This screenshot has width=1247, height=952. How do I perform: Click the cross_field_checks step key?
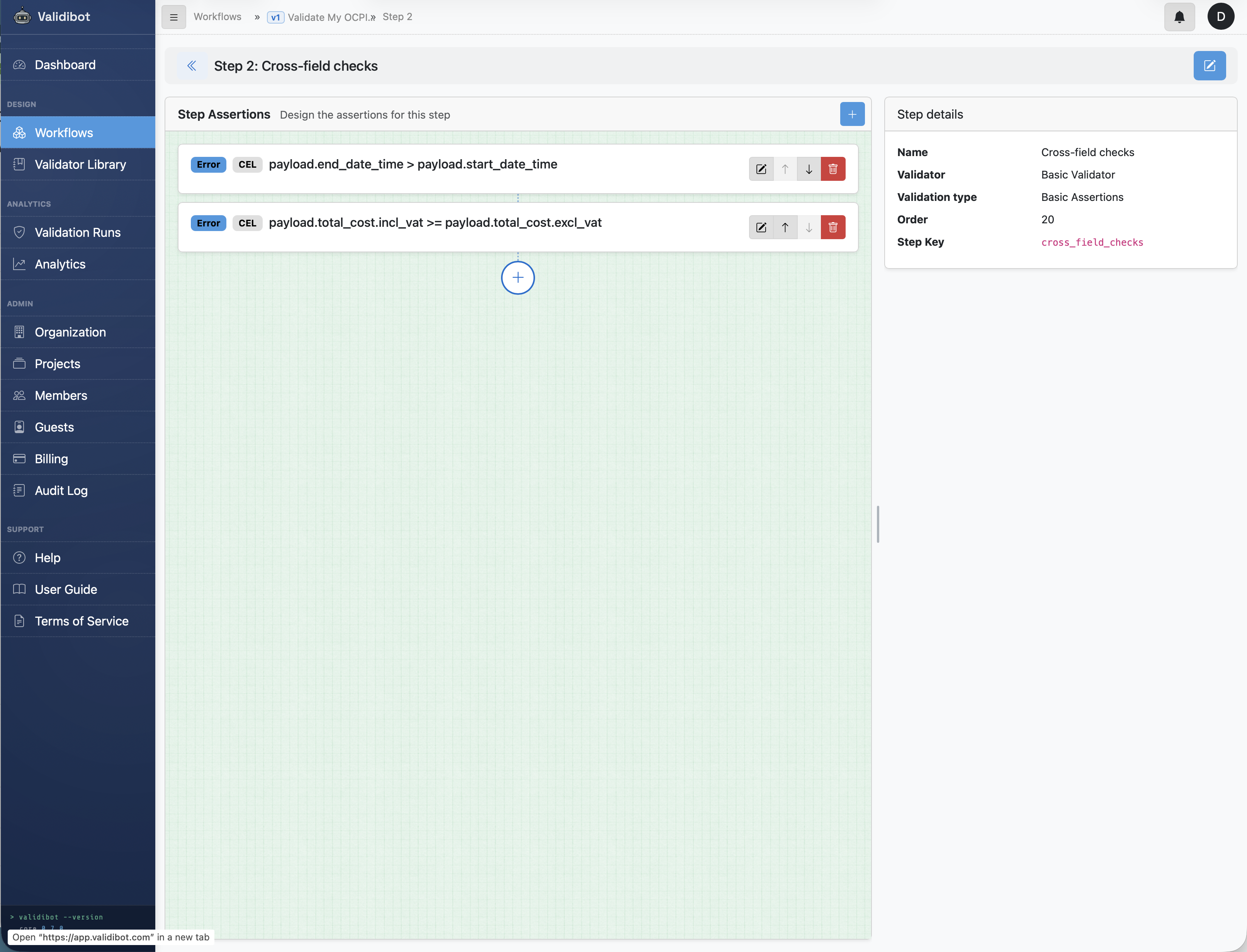click(1092, 243)
